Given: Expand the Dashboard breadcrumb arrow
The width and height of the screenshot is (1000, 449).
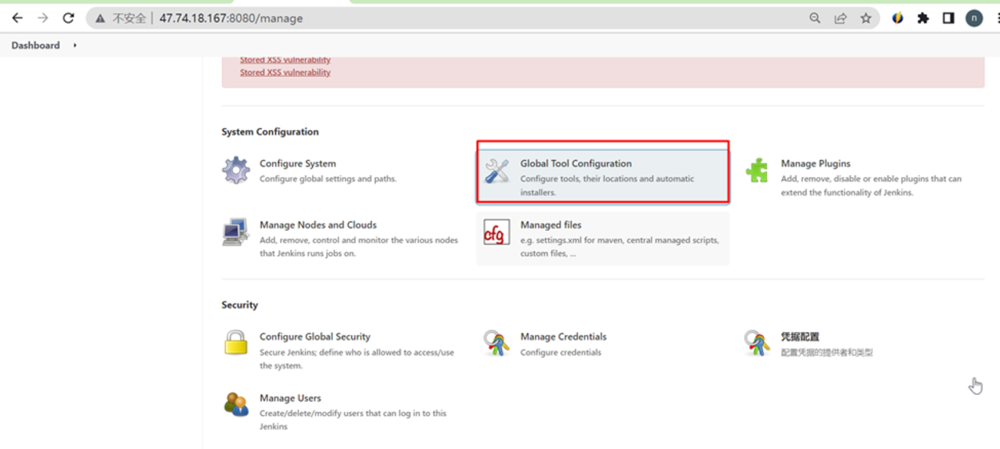Looking at the screenshot, I should (75, 45).
